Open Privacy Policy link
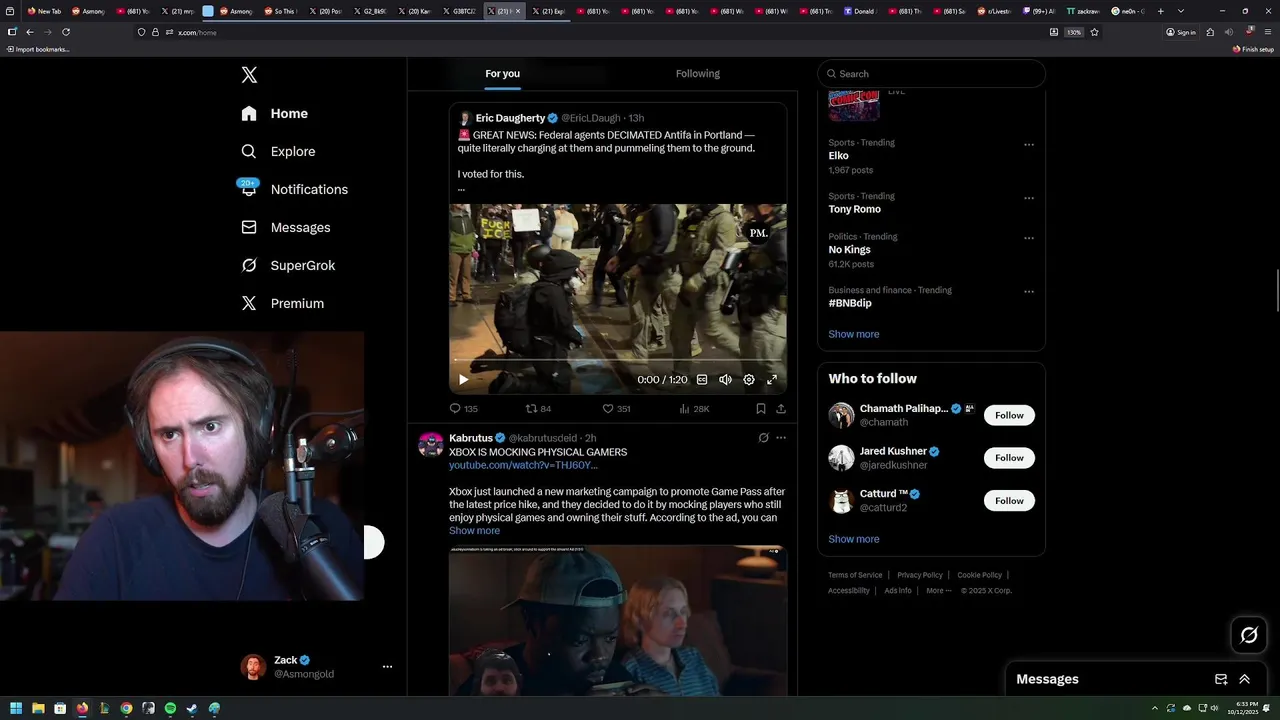This screenshot has height=720, width=1280. (x=920, y=575)
